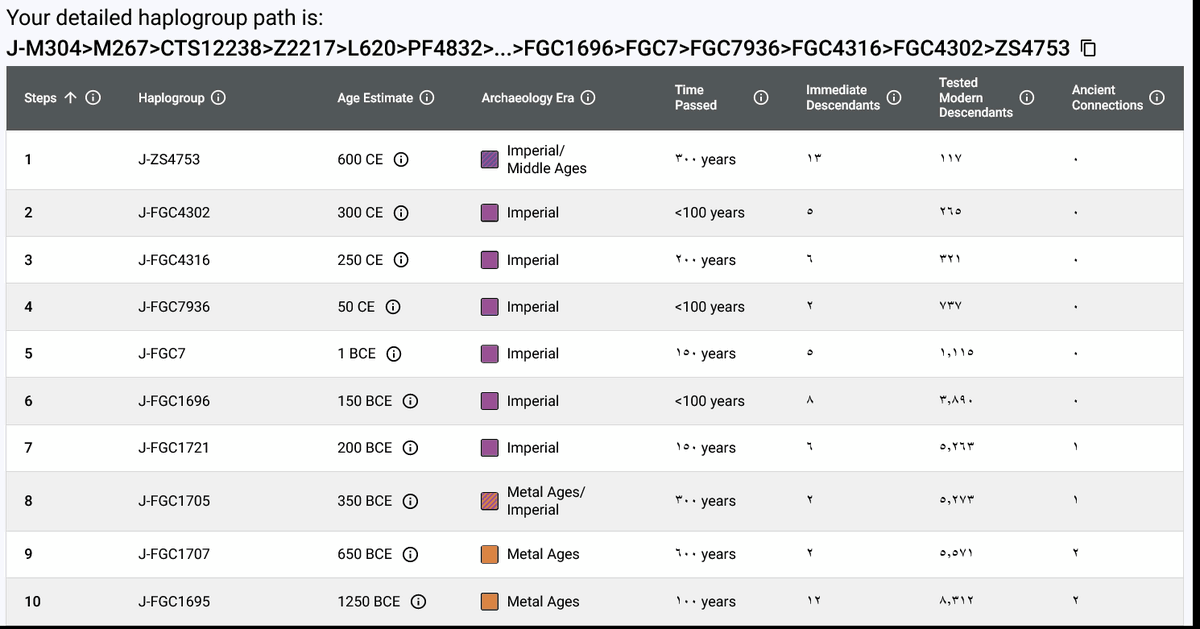The image size is (1200, 629).
Task: Click the 1250 BCE age estimate value
Action: pyautogui.click(x=369, y=602)
